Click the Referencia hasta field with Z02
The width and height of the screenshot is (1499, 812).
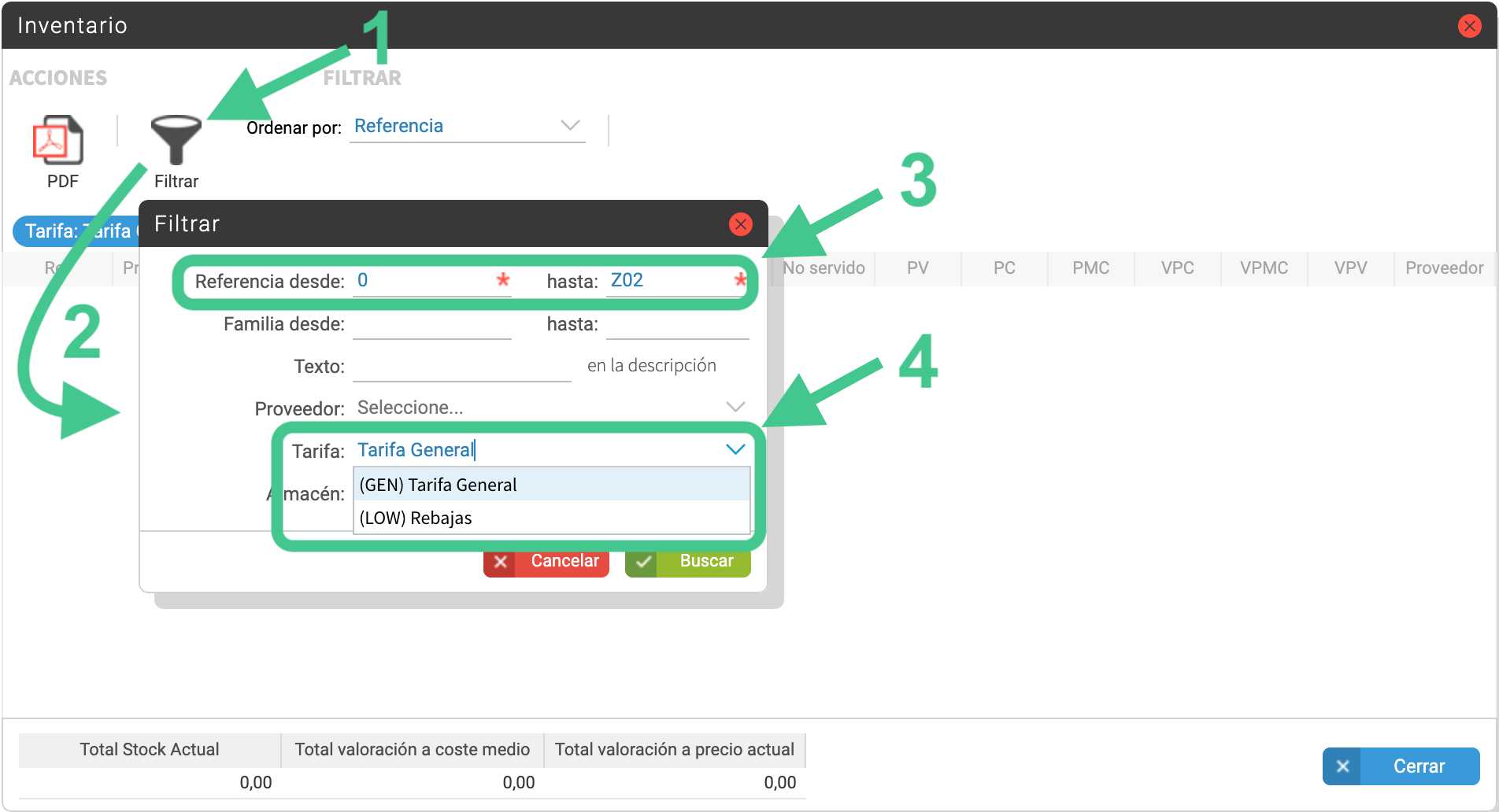coord(677,281)
